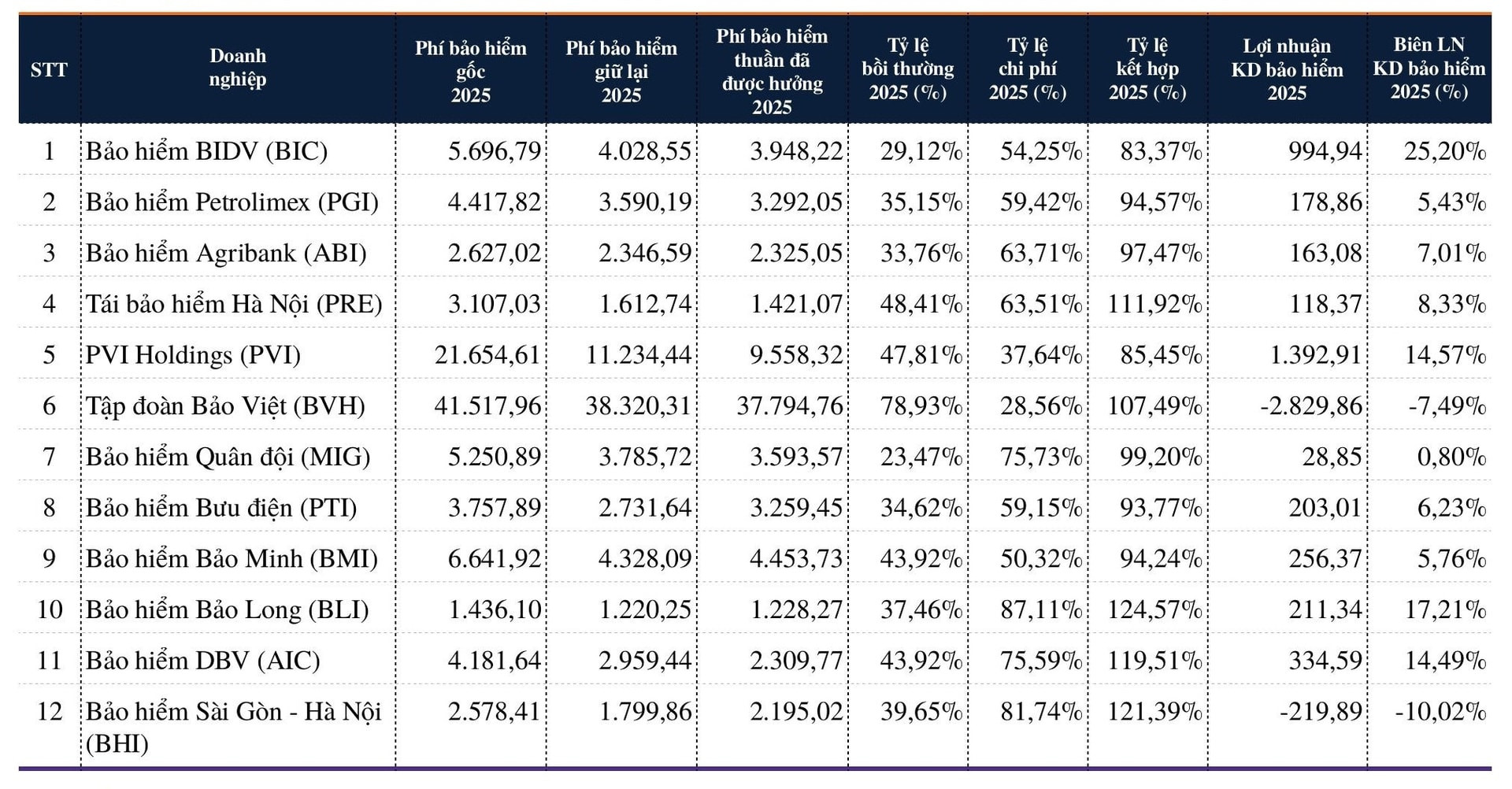
Task: Select Tập đoàn Bảo Việt (BVH) name
Action: (225, 406)
